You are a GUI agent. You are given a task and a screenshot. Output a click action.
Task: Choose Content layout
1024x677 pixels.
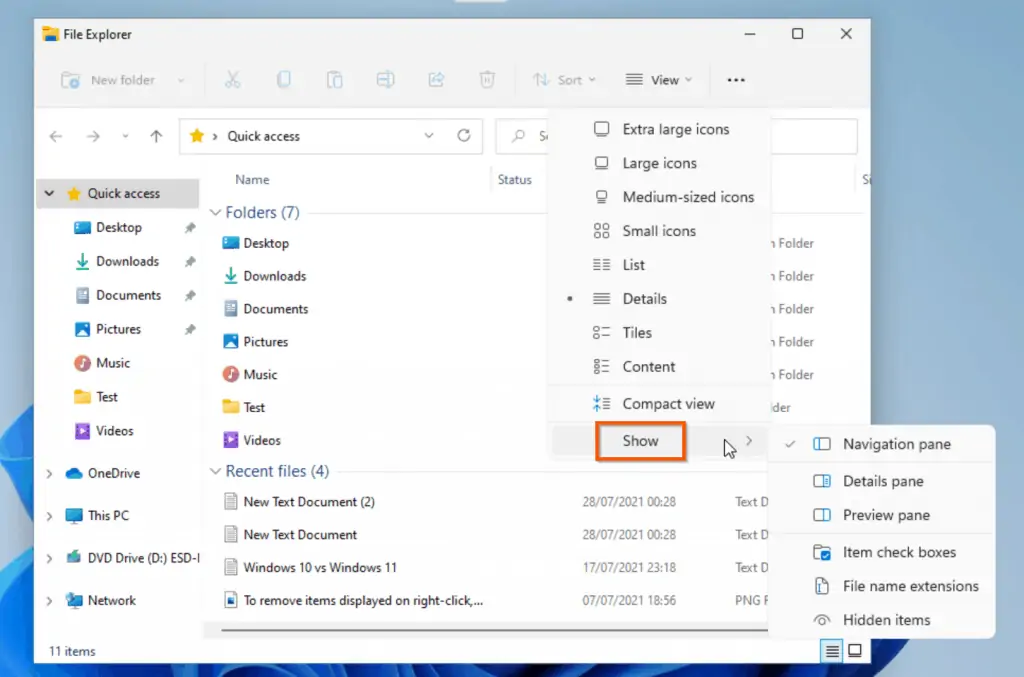pos(659,367)
